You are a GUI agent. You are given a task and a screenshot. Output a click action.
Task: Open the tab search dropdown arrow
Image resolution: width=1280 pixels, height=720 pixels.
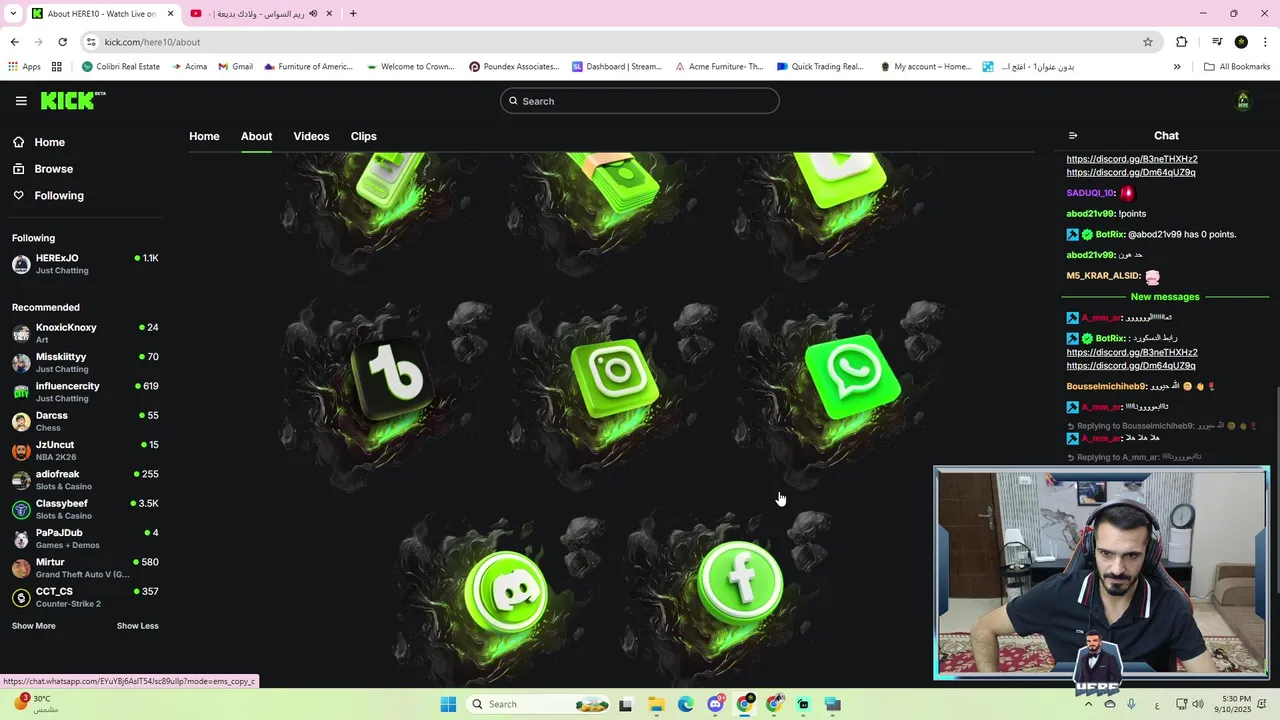[x=13, y=14]
